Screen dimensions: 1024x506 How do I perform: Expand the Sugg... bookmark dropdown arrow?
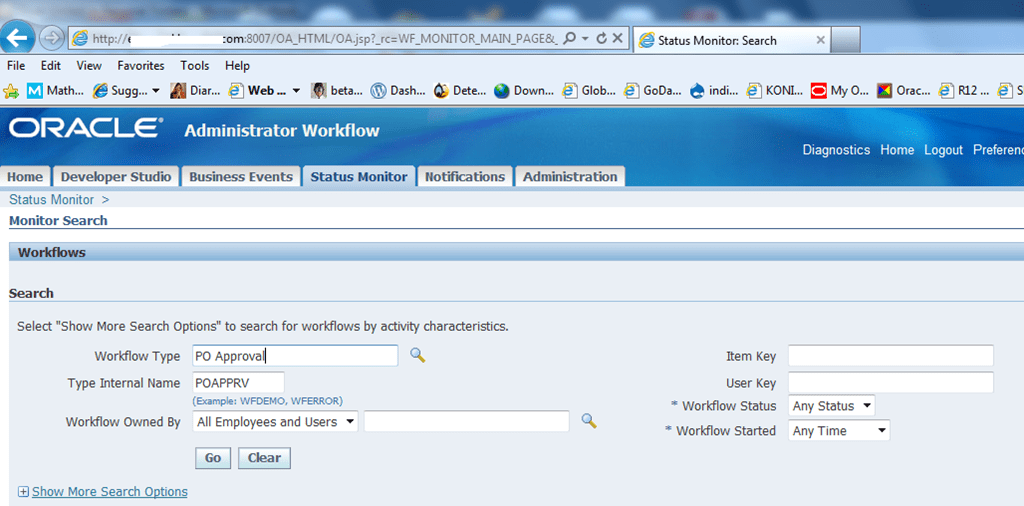tap(155, 91)
